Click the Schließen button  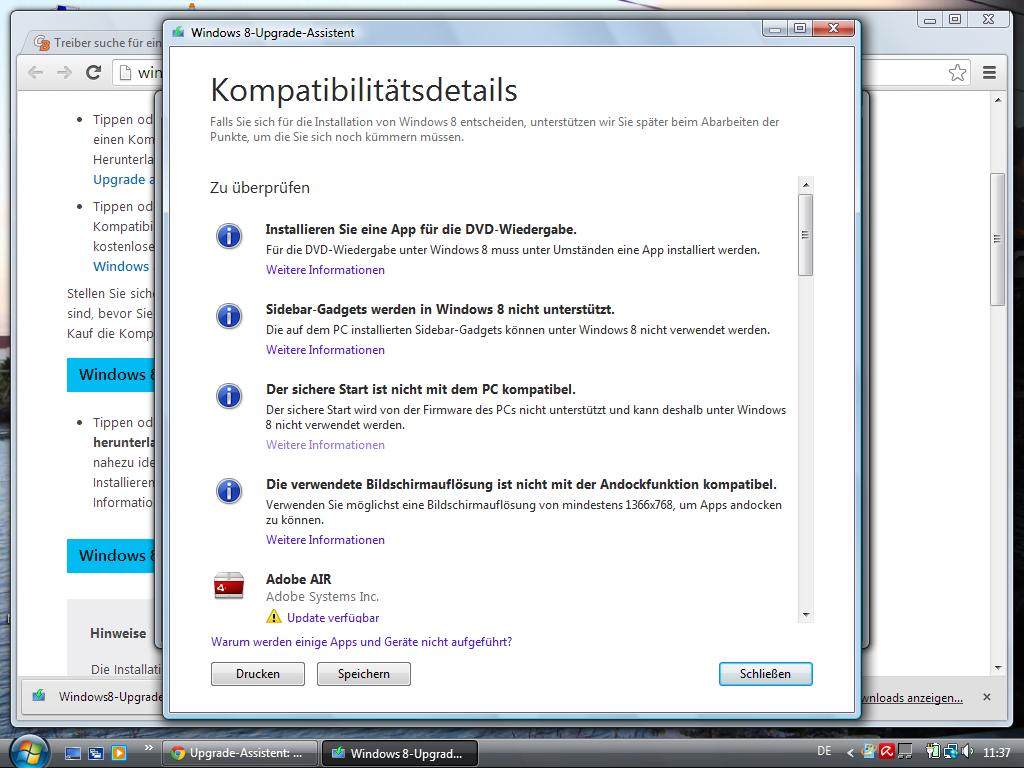pyautogui.click(x=765, y=674)
